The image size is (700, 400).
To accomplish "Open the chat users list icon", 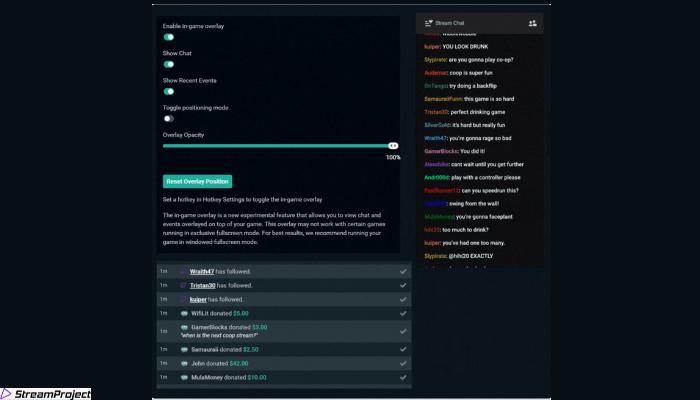I will [x=533, y=23].
